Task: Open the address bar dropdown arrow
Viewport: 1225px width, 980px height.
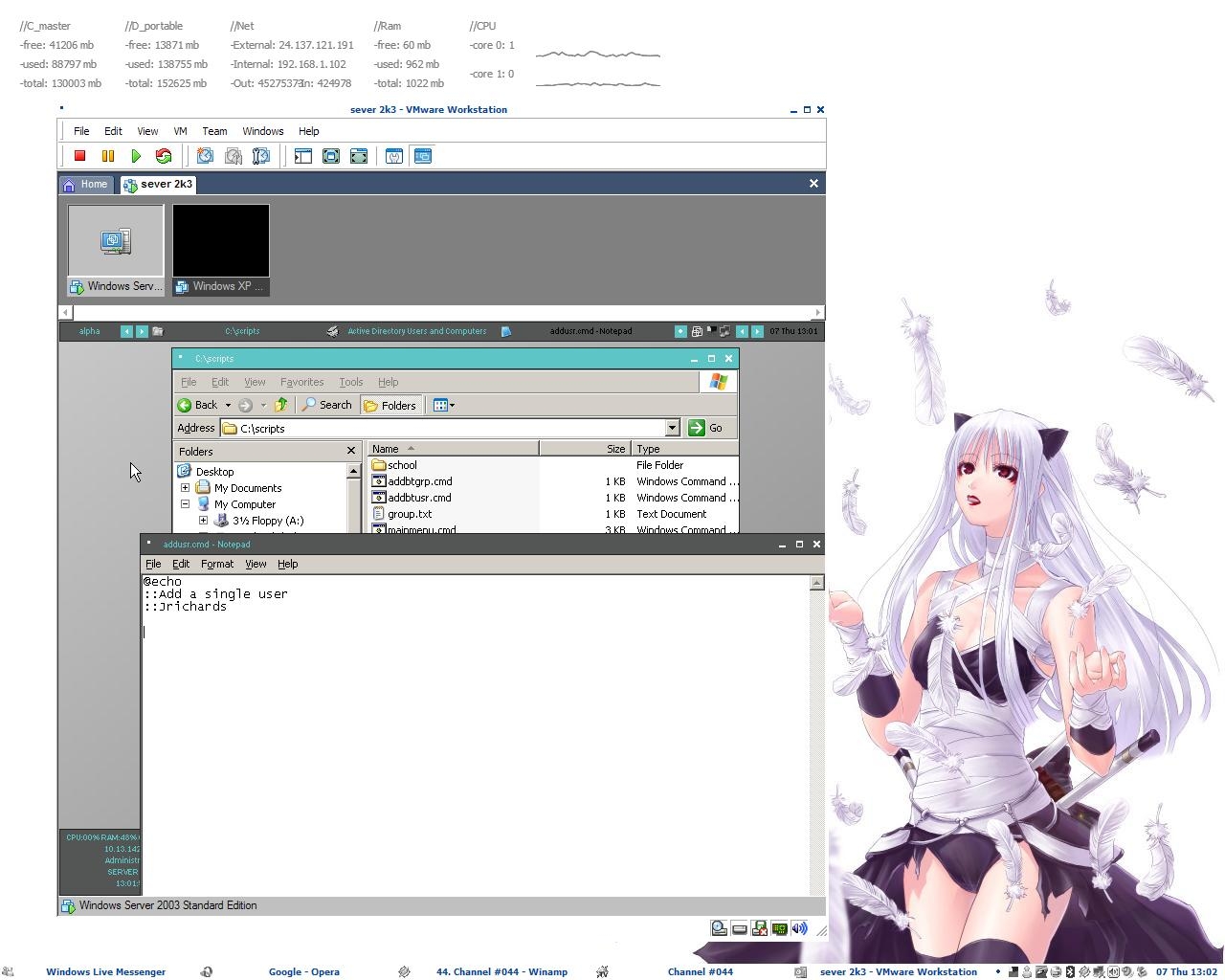Action: (x=672, y=428)
